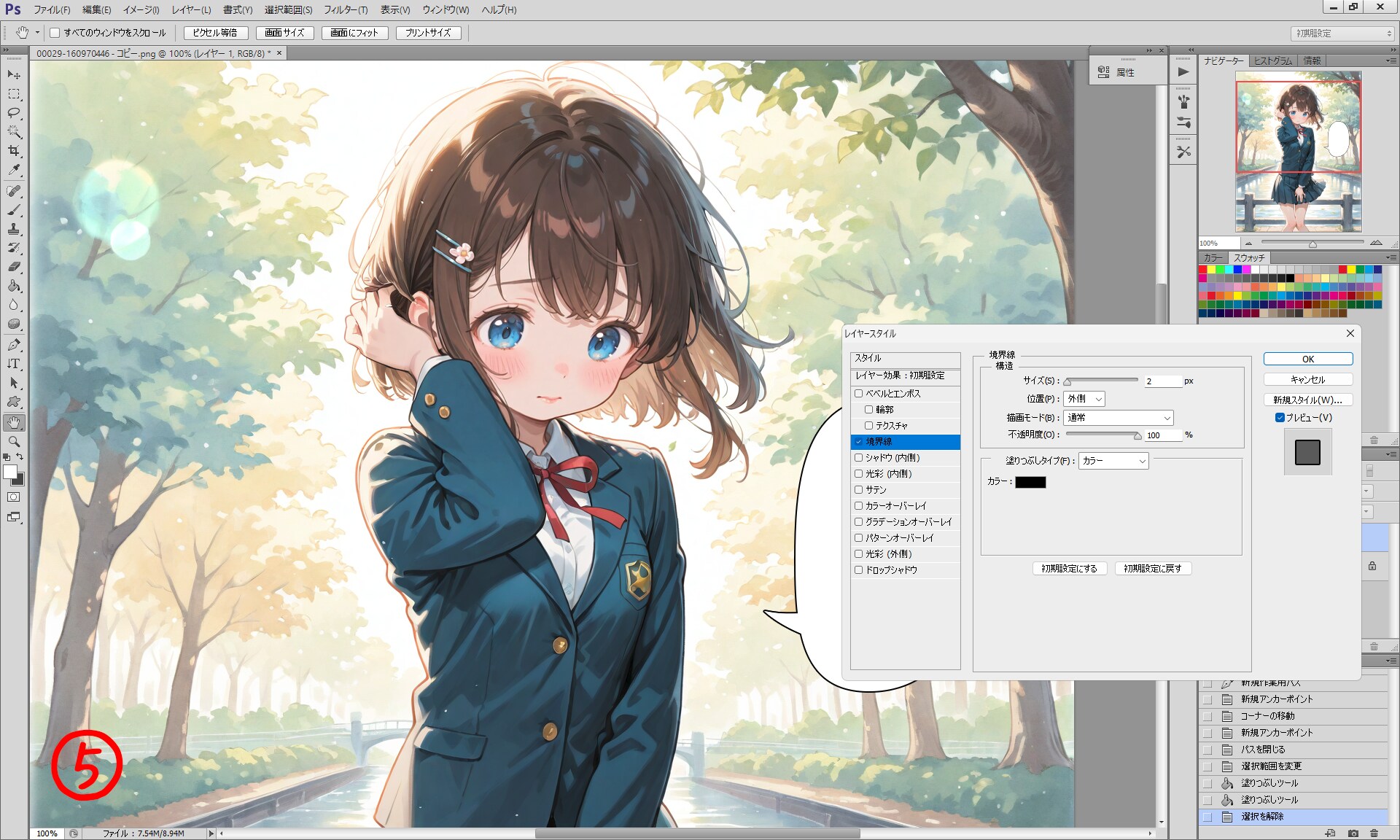Select the Magic Wand tool

(14, 132)
